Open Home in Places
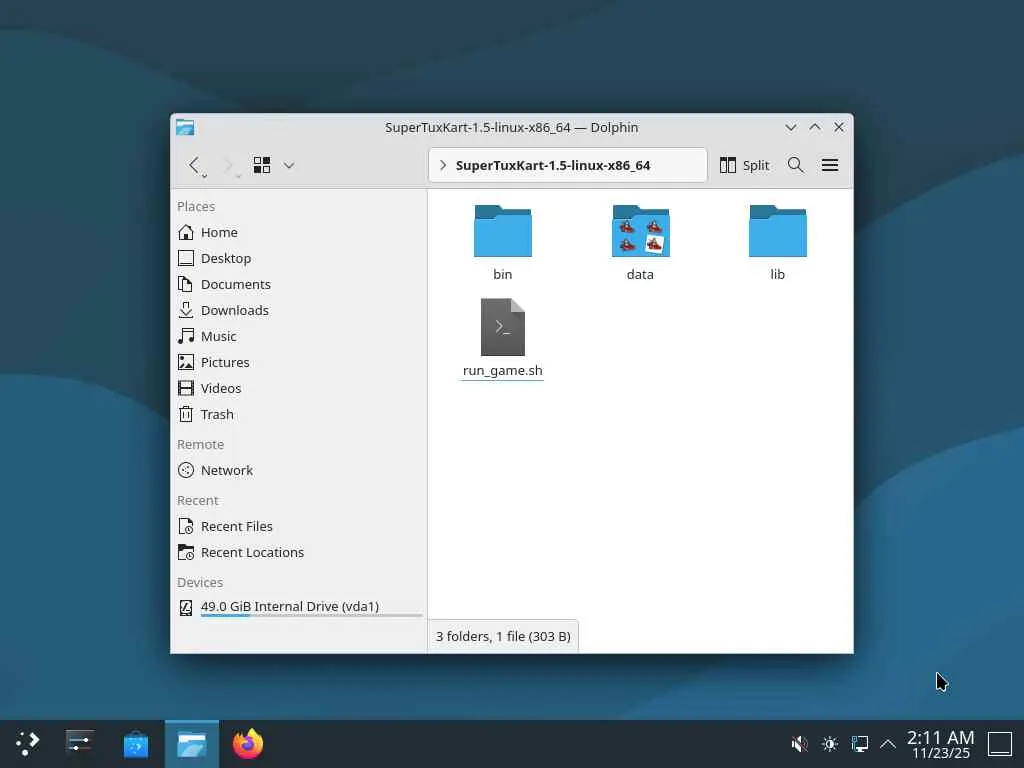 [299, 232]
